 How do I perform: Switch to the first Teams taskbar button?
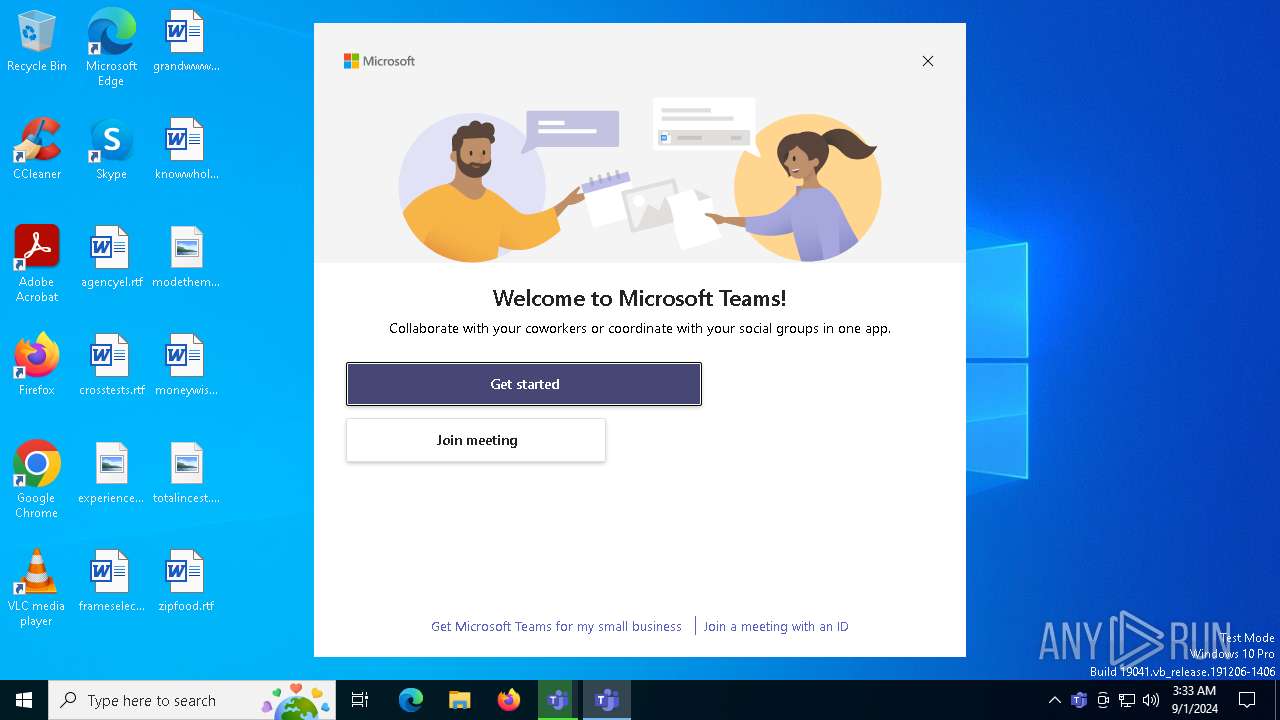(558, 700)
